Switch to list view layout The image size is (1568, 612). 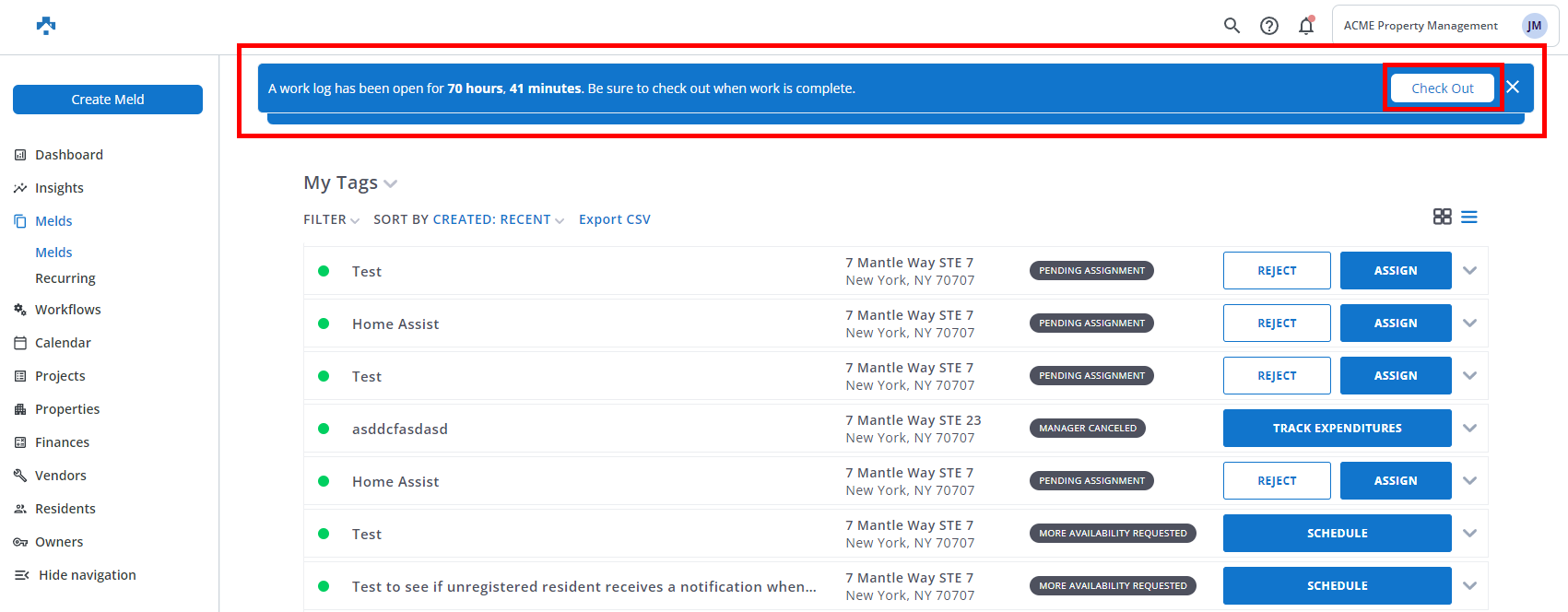coord(1469,217)
